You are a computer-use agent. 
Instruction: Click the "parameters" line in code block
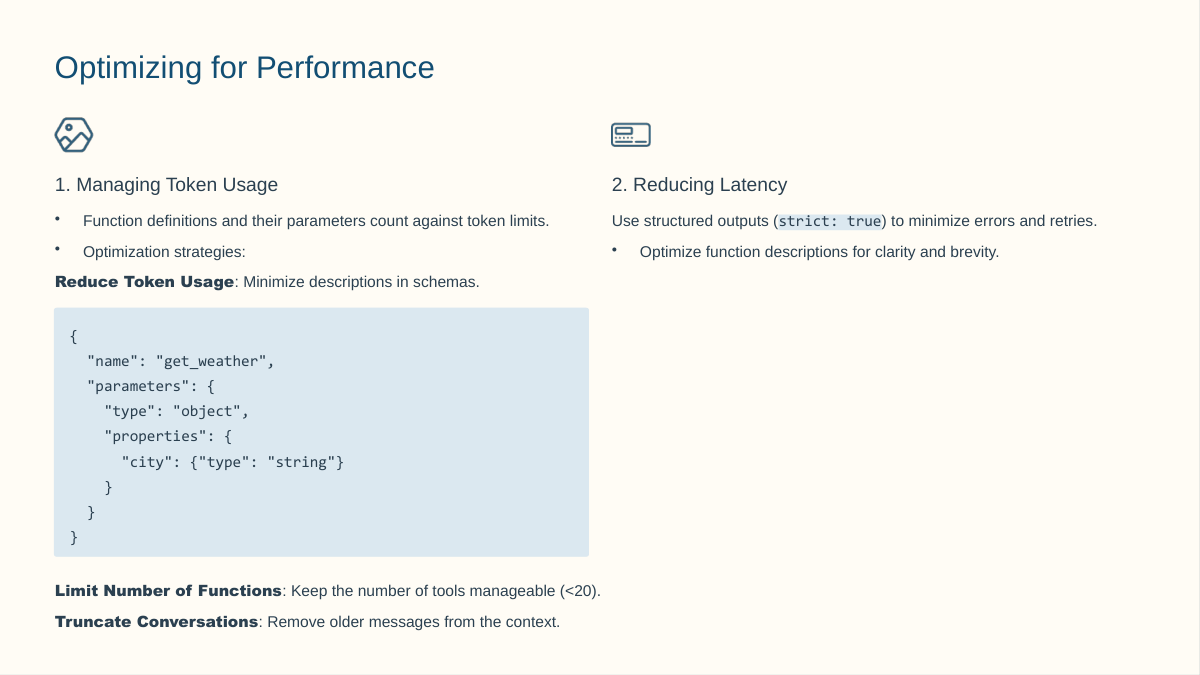[151, 386]
